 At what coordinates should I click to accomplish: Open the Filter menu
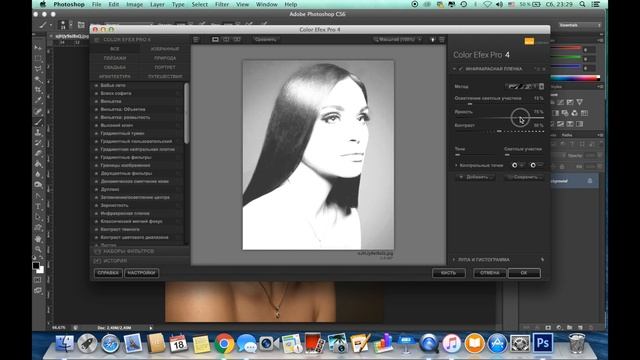point(222,4)
